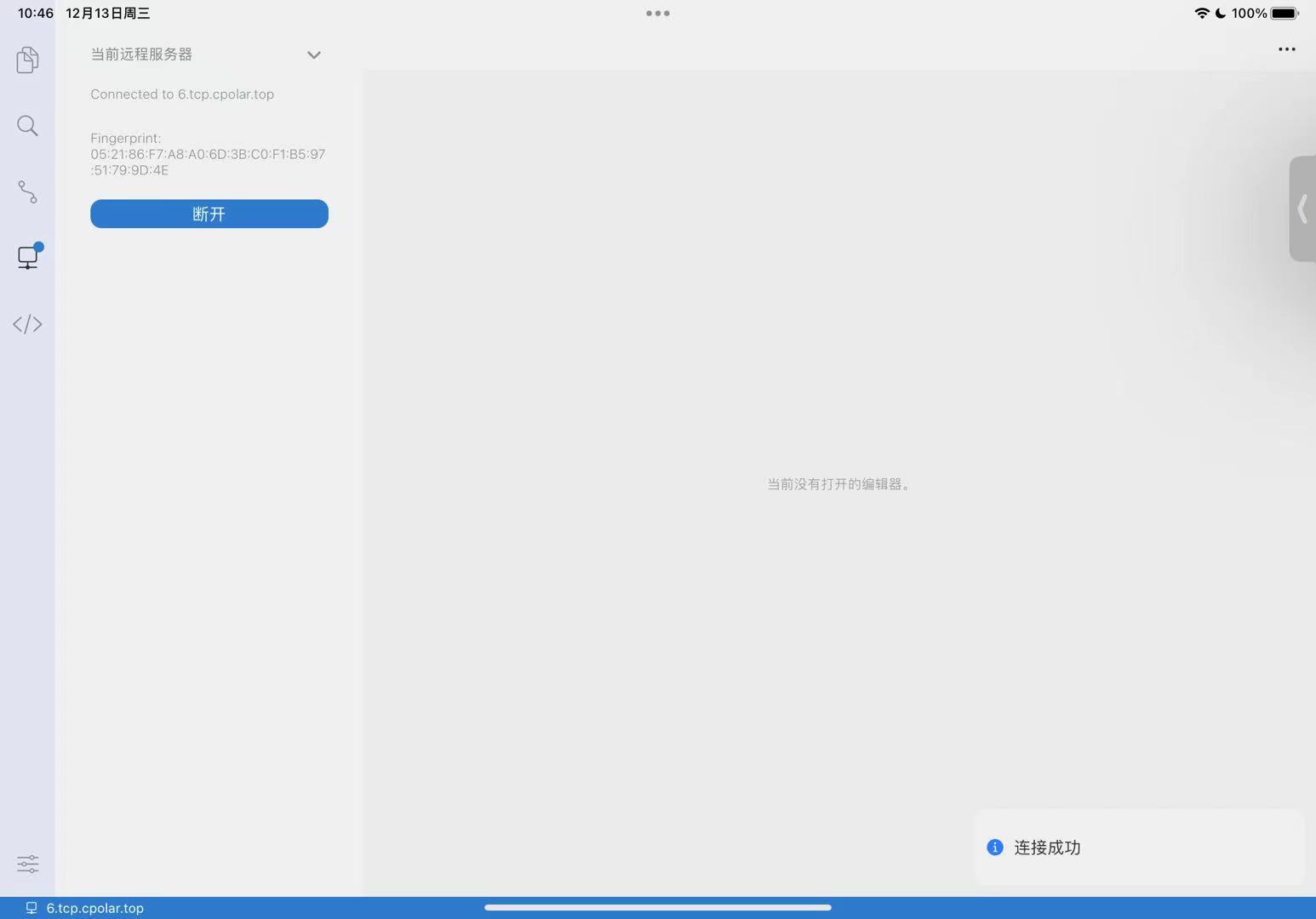Tap the multitasking dots at top center
This screenshot has height=919, width=1316.
[x=657, y=13]
